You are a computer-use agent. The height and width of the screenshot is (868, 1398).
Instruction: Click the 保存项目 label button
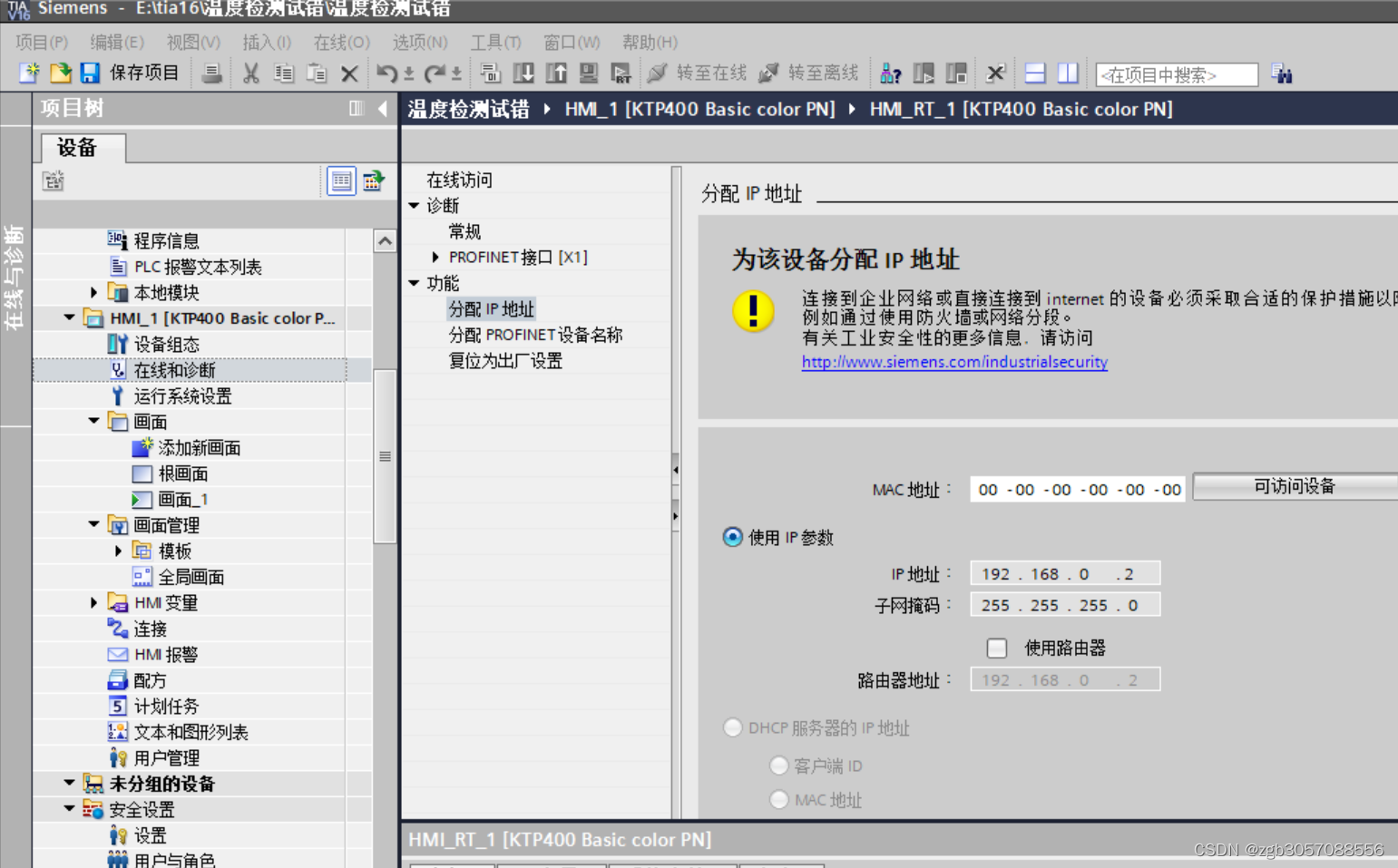pos(144,73)
